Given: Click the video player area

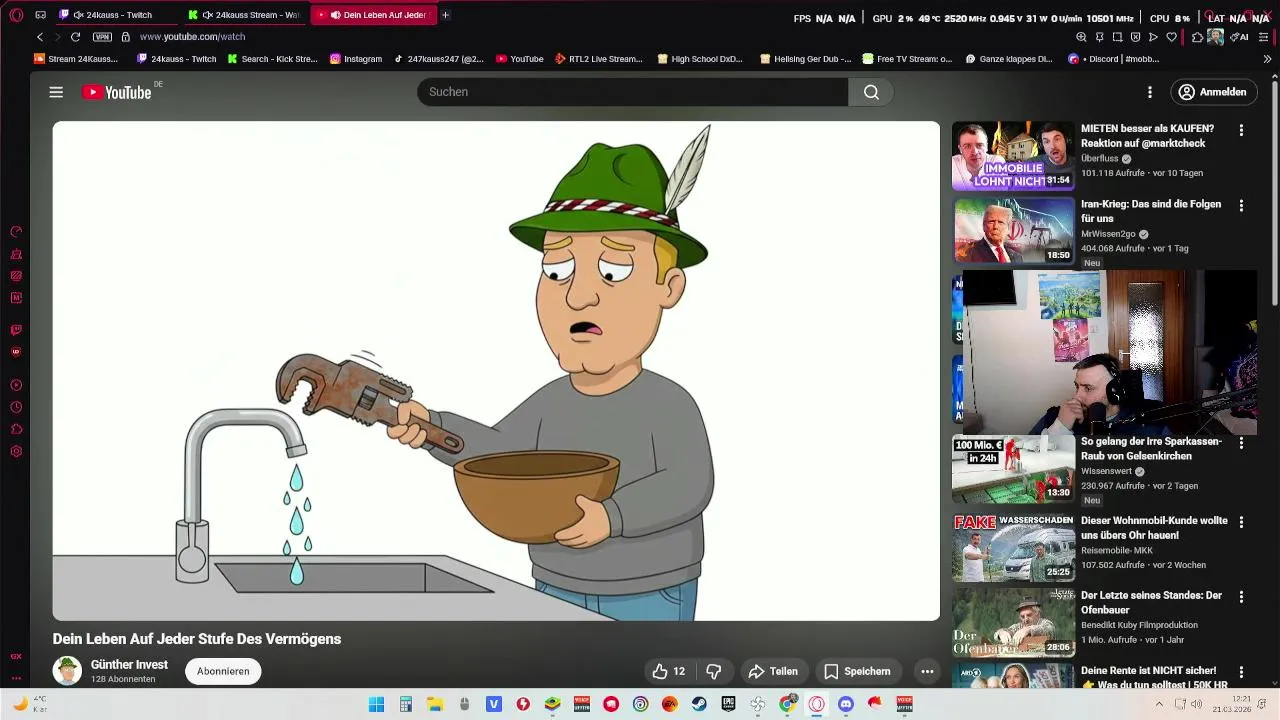Looking at the screenshot, I should [x=496, y=371].
